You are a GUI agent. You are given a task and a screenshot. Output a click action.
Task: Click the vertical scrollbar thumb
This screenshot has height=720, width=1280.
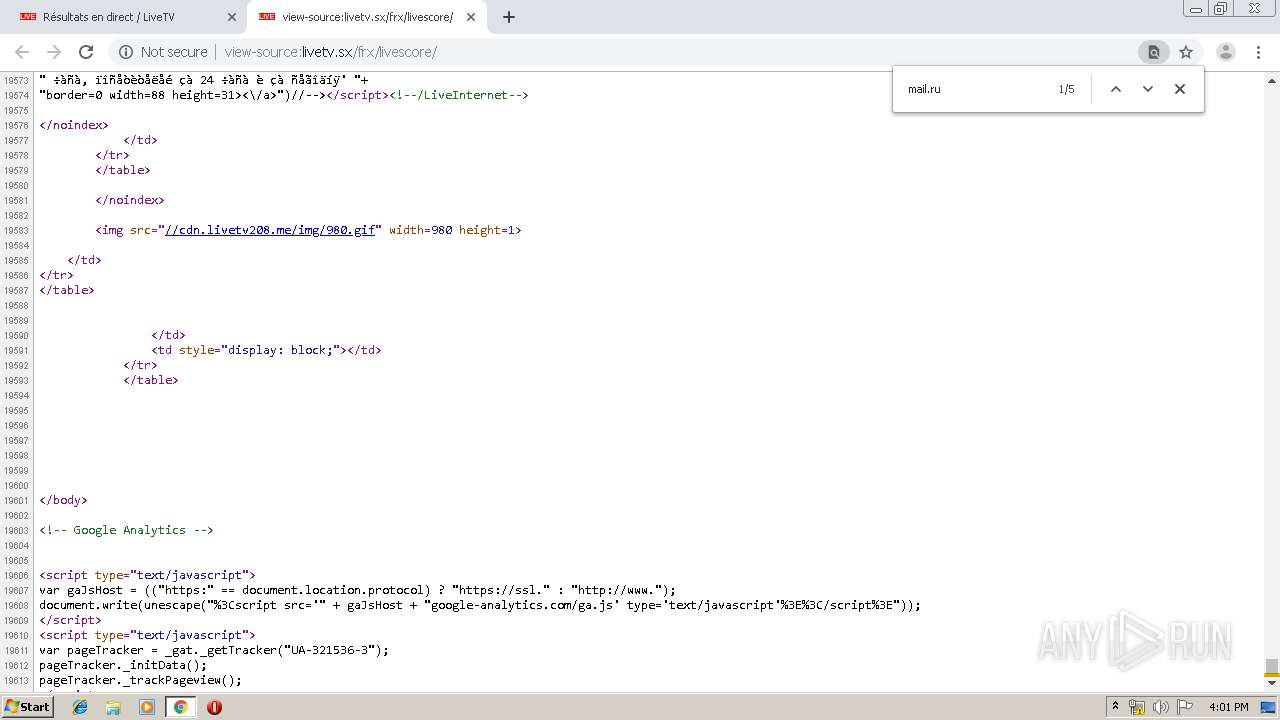tap(1272, 667)
